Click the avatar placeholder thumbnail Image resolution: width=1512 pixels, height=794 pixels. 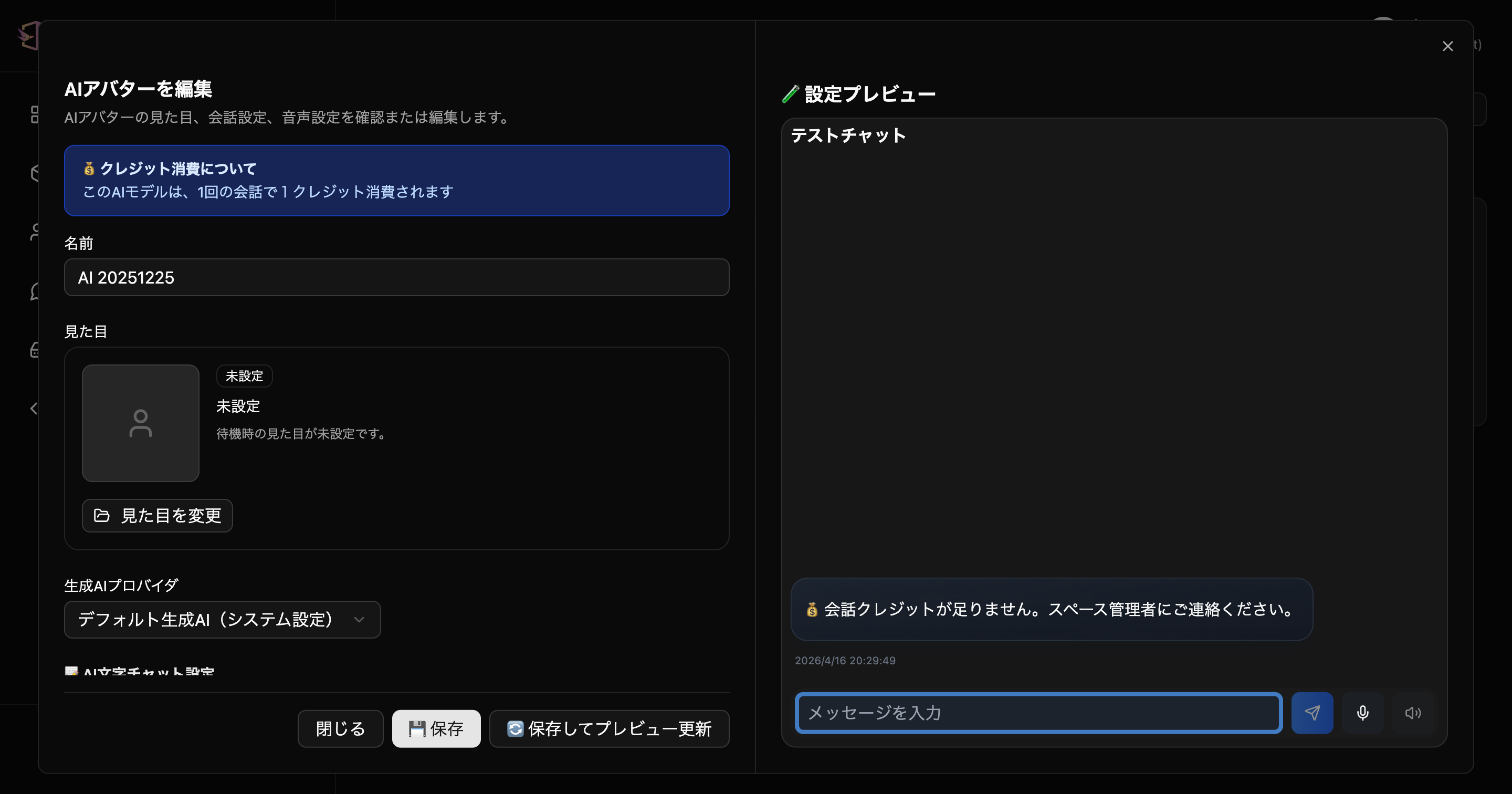[x=141, y=423]
